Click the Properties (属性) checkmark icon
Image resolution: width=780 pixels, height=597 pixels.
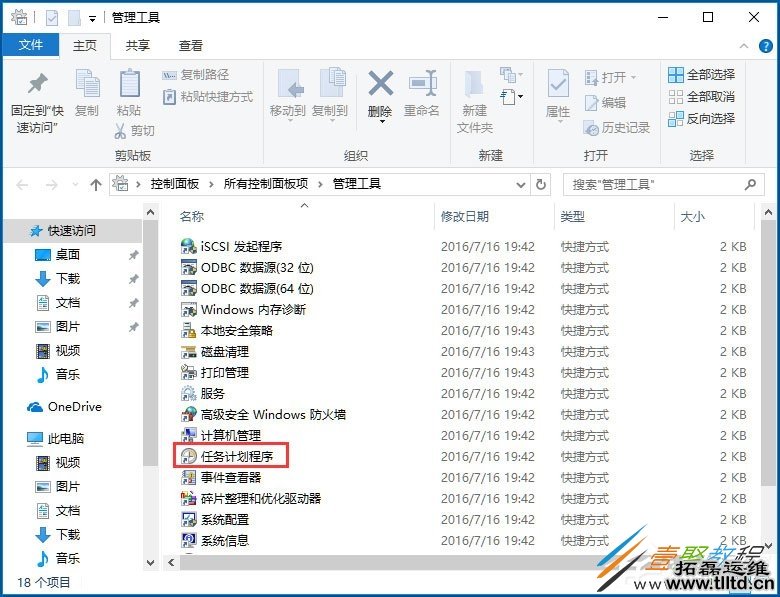[558, 83]
